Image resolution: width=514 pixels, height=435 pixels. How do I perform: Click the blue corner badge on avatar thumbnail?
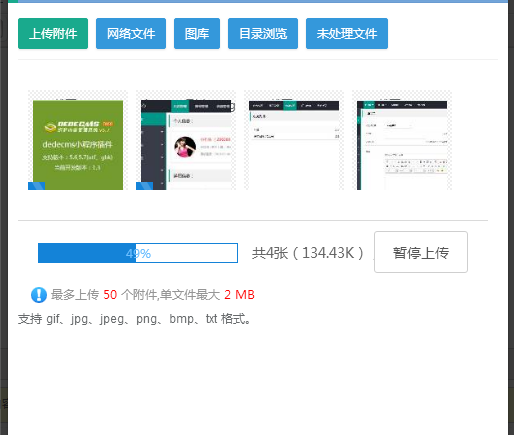pyautogui.click(x=144, y=186)
